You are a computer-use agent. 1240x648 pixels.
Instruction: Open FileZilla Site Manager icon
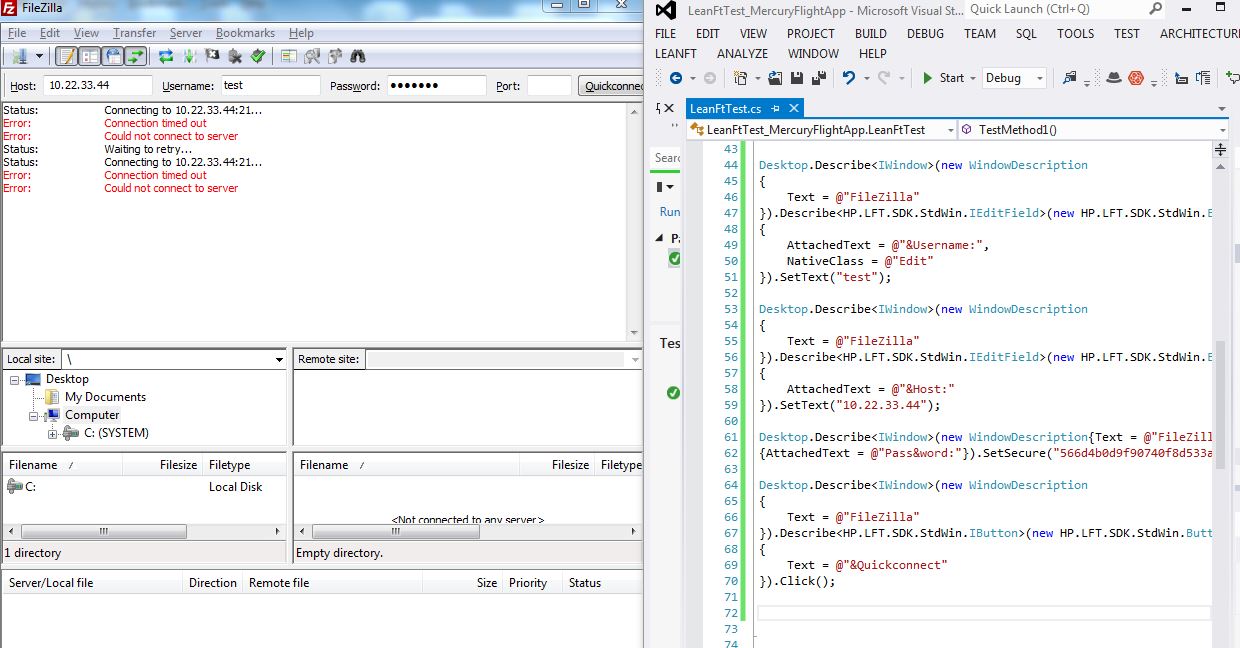click(x=20, y=56)
